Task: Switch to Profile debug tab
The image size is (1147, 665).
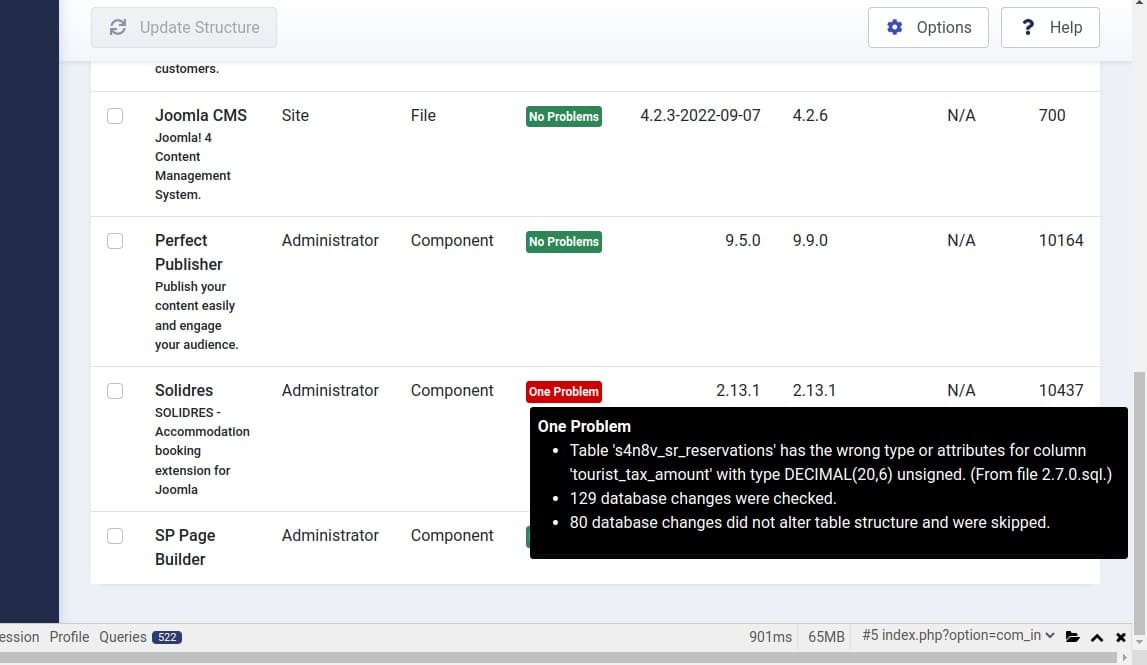Action: click(x=69, y=636)
